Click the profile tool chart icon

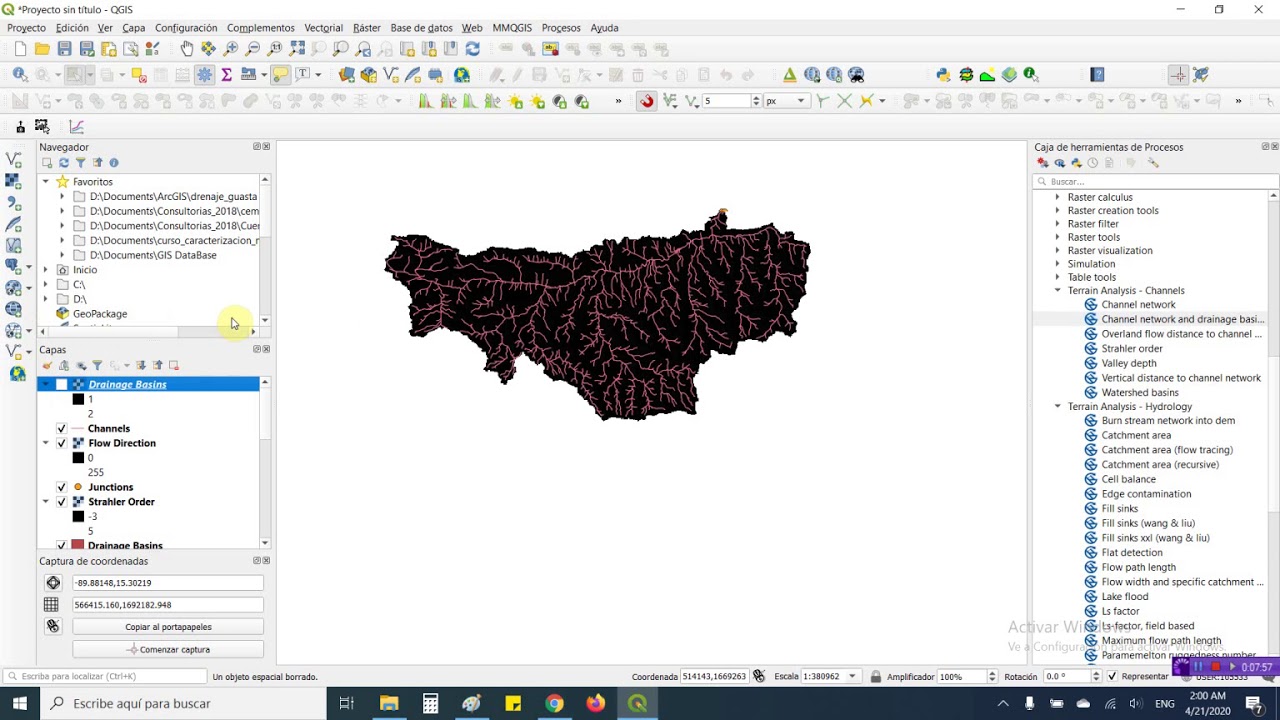point(76,127)
